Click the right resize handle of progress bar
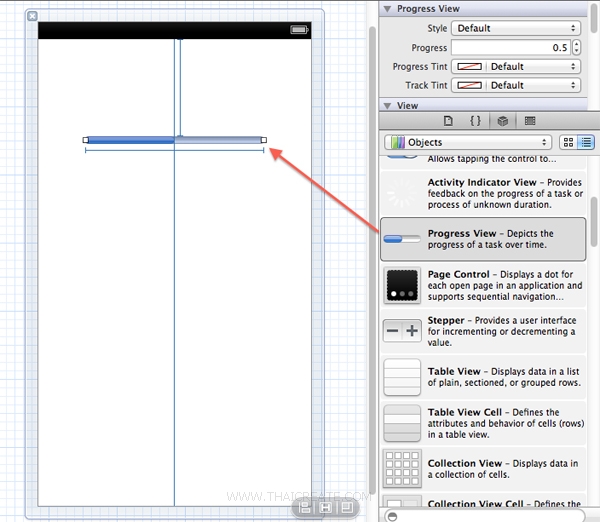The width and height of the screenshot is (600, 522). (264, 140)
